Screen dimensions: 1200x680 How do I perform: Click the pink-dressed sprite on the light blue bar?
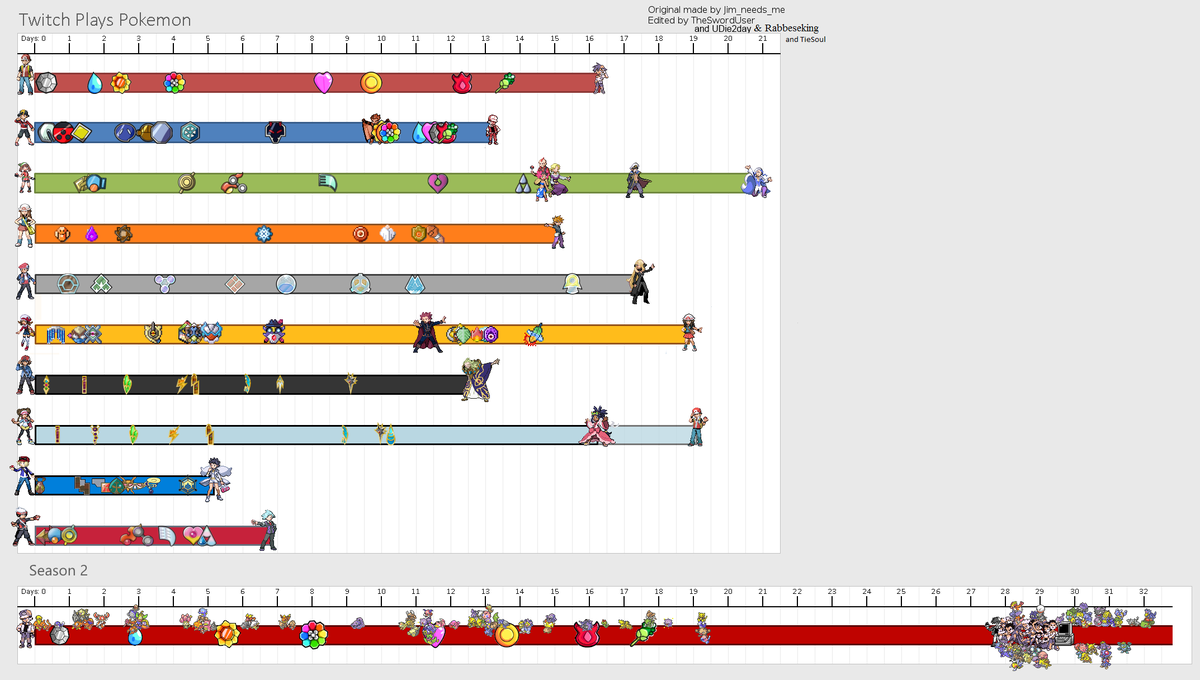tap(599, 427)
